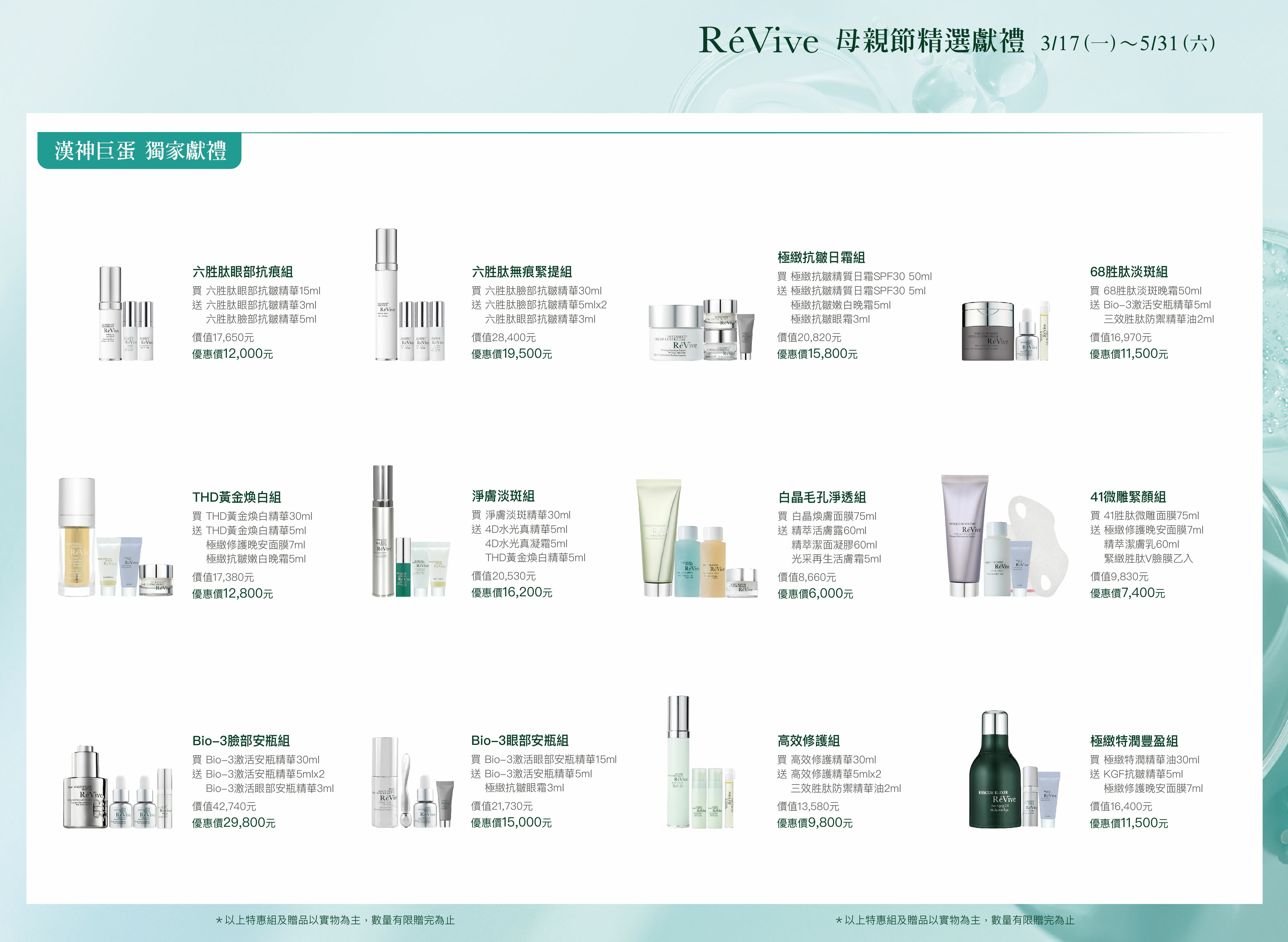1288x942 pixels.
Task: Click line 買 THD黃金煥白精華30ml
Action: coord(252,516)
